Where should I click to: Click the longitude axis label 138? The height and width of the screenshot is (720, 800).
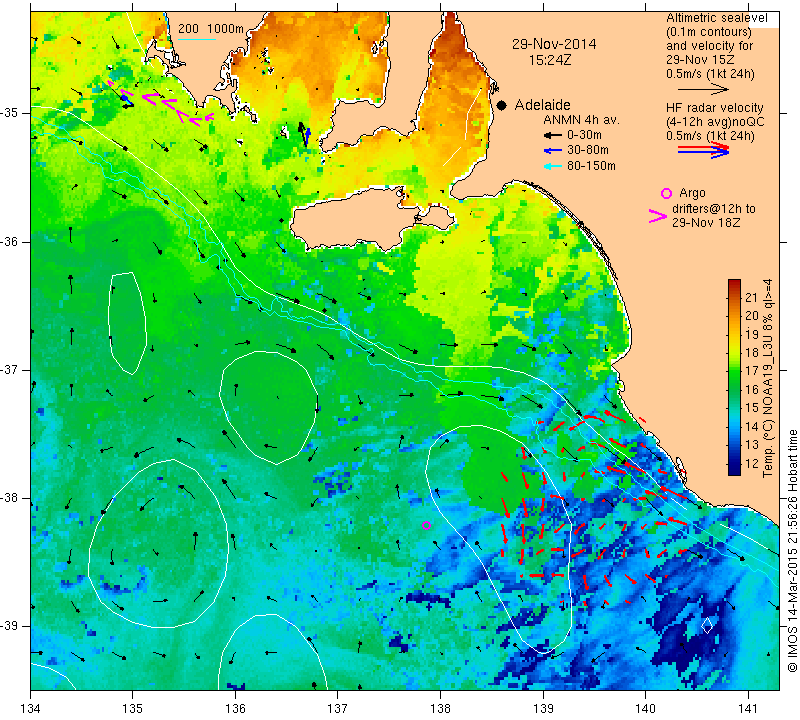tap(440, 709)
